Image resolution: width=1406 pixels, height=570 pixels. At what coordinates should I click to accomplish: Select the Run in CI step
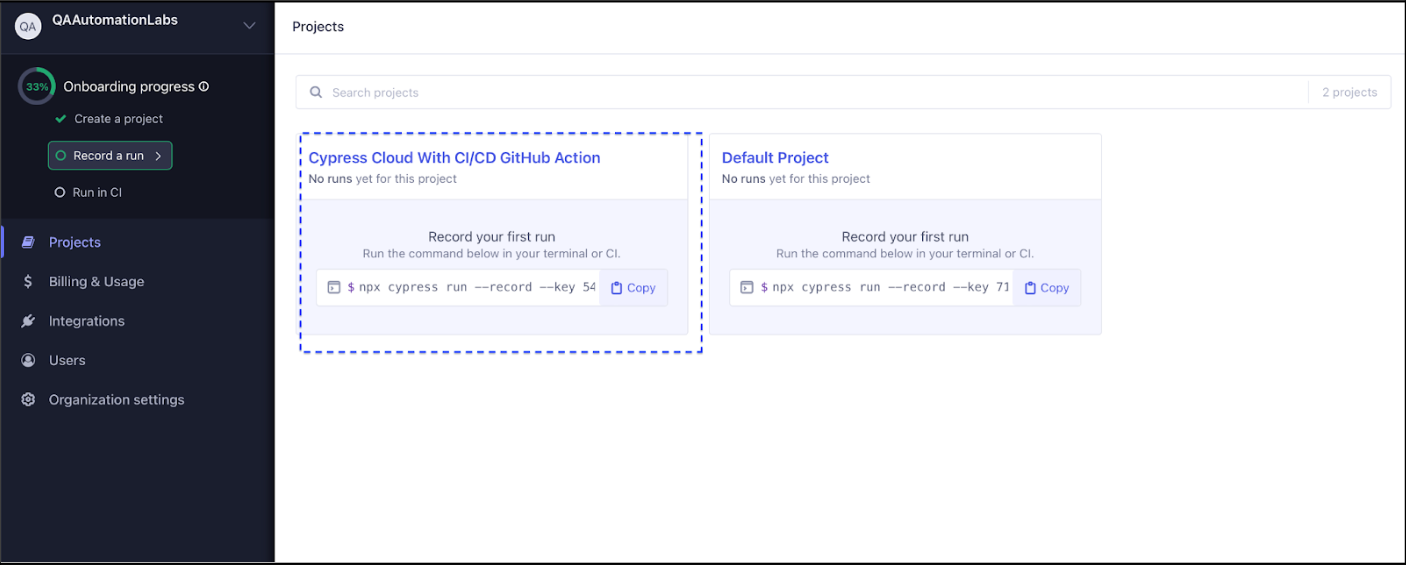(97, 193)
